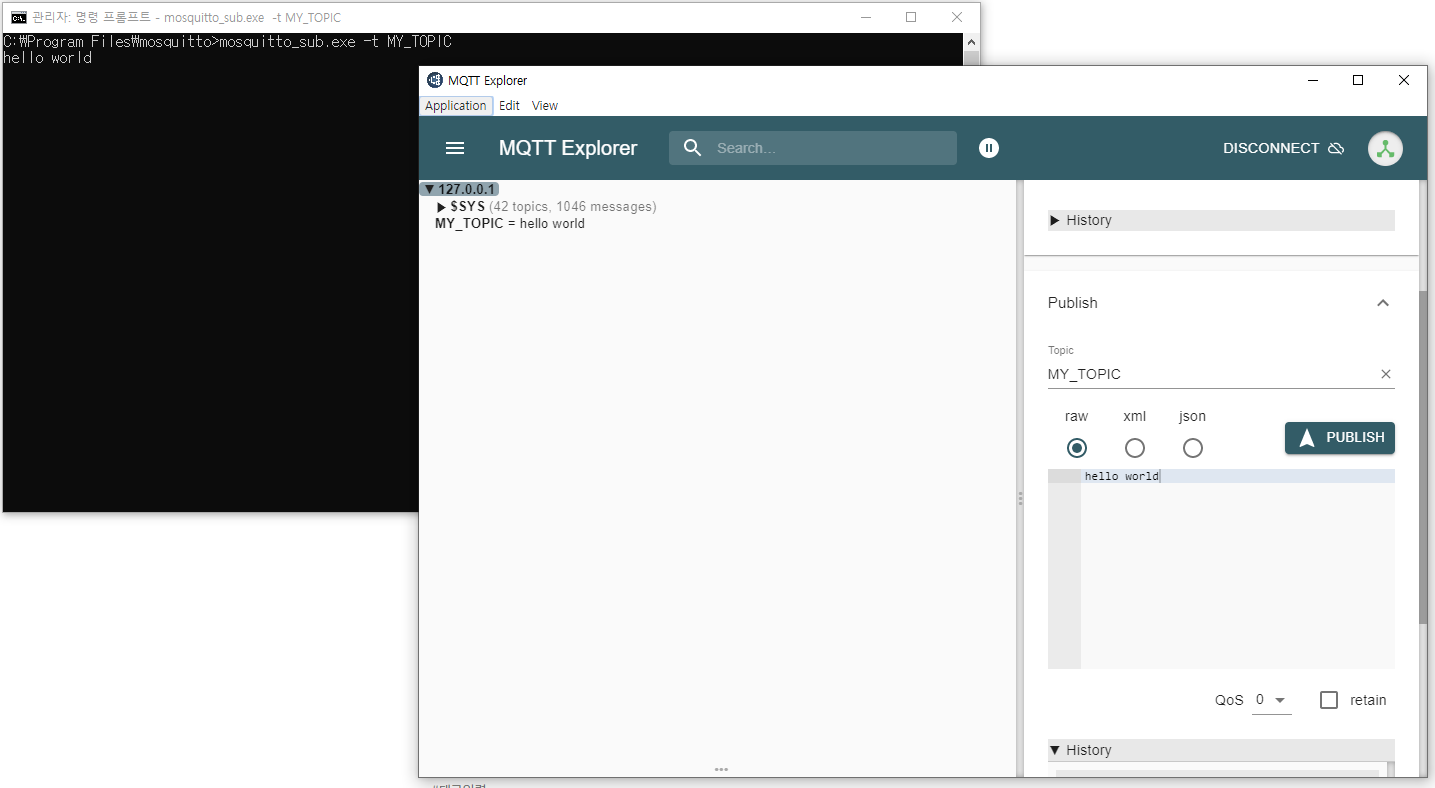Collapse the Publish panel chevron
This screenshot has height=788, width=1435.
click(1383, 303)
